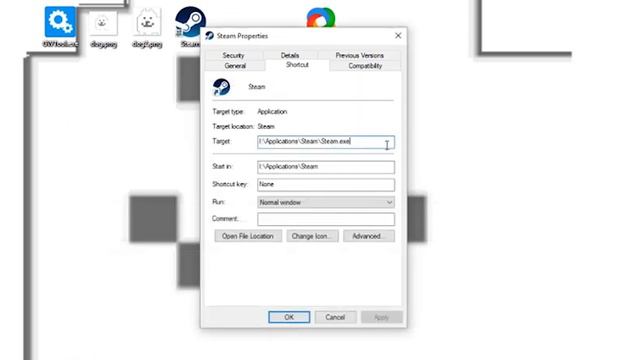Viewport: 640px width, 360px height.
Task: Click the Steam name text field
Action: pos(257,87)
